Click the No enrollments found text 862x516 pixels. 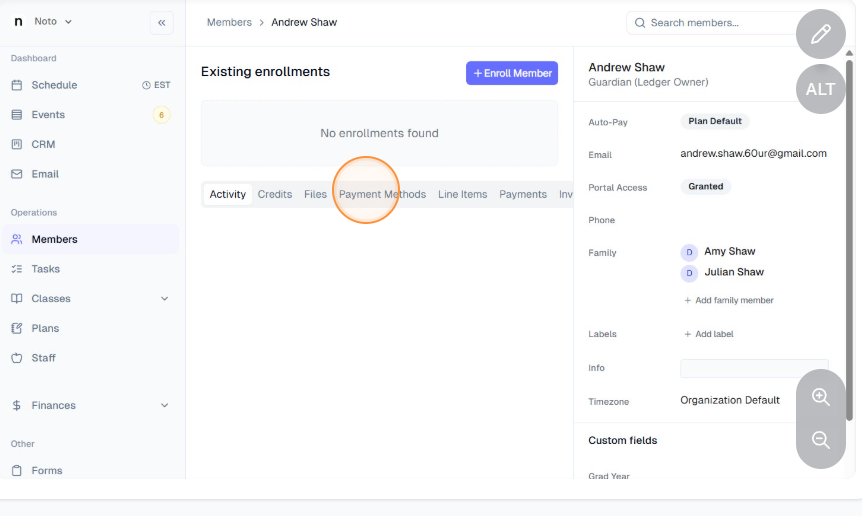point(379,134)
